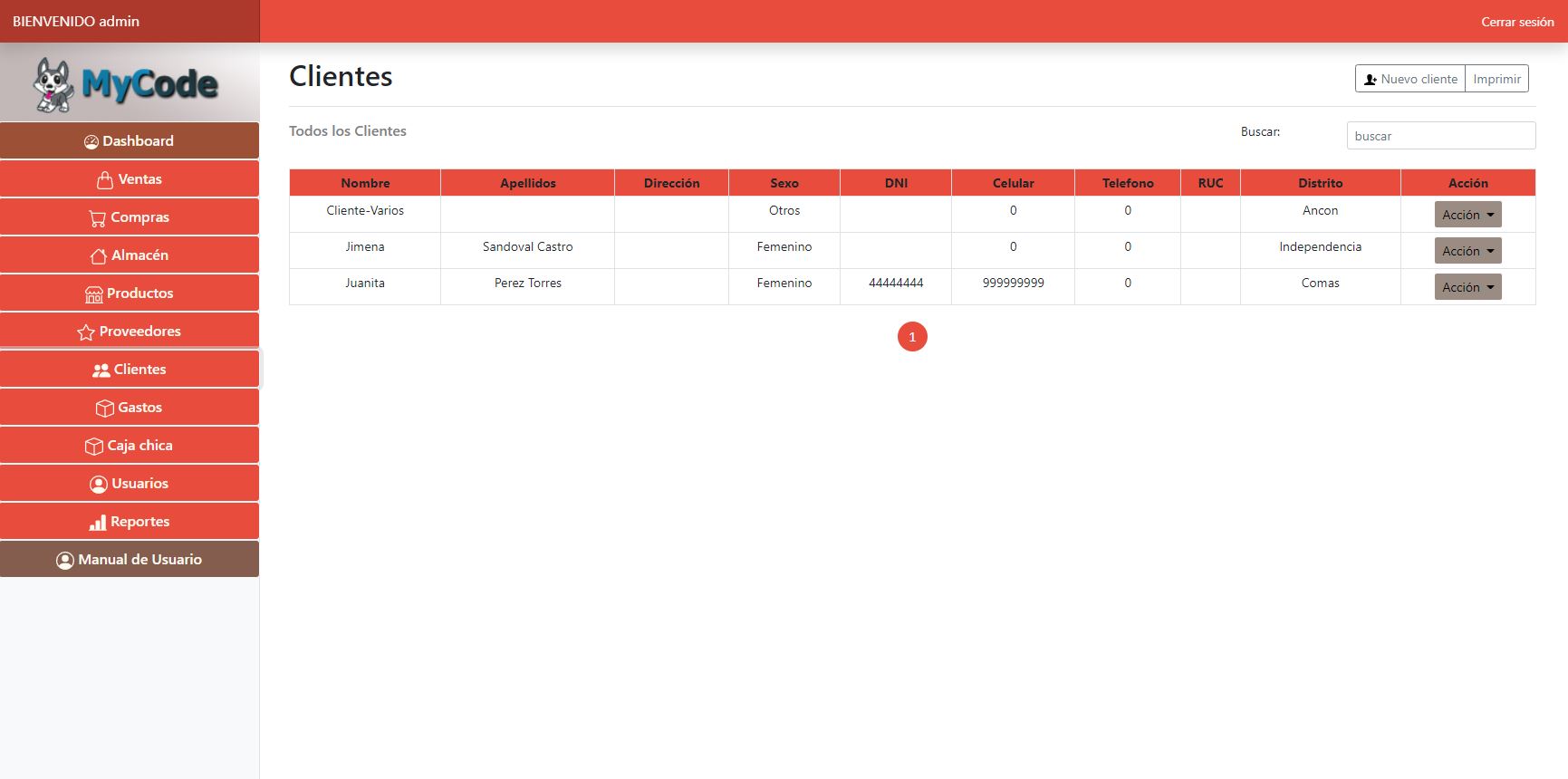Open Acción dropdown for Jimena row
Screen dimensions: 1568x779
click(x=1467, y=251)
